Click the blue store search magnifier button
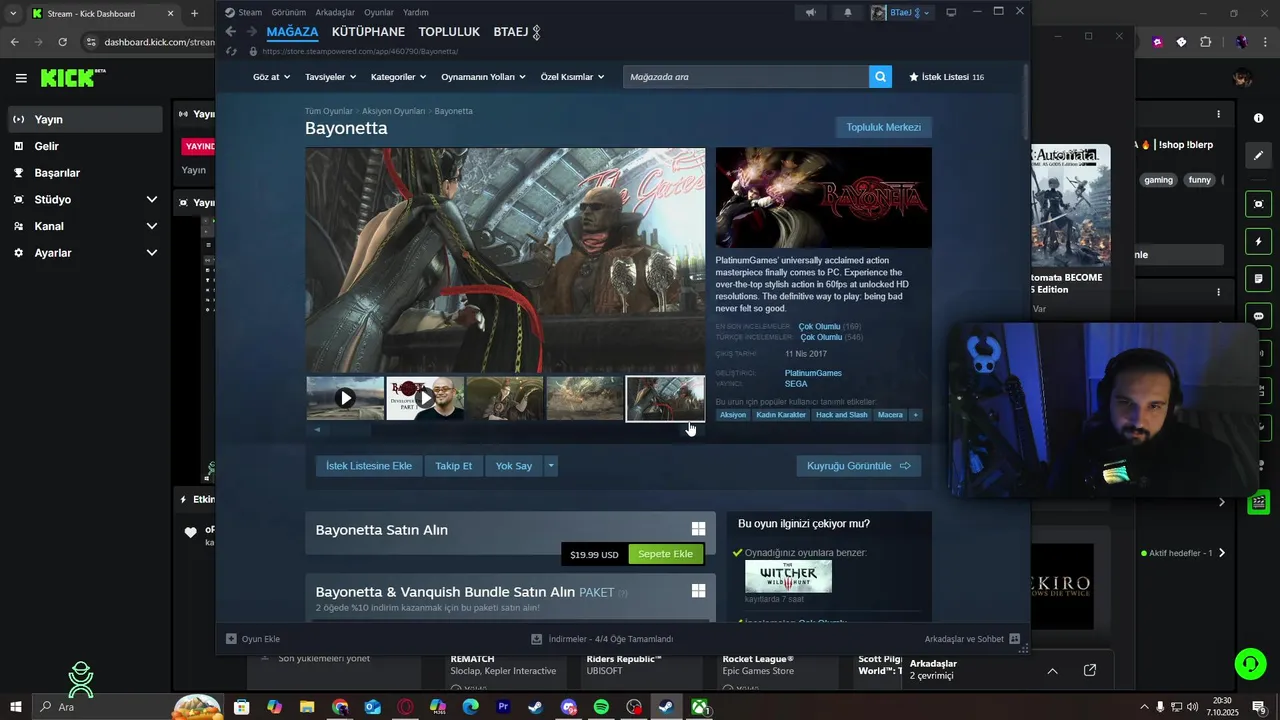 [x=880, y=77]
